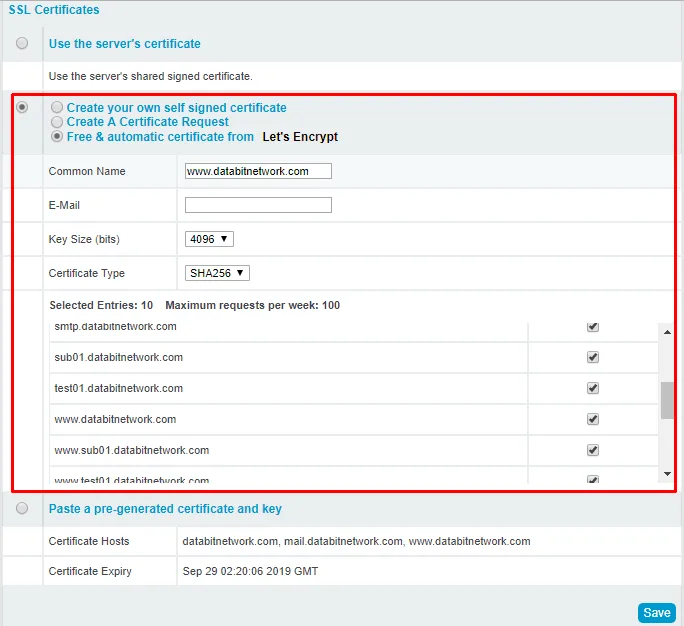Click scroll down arrow in entries list
The image size is (684, 626).
667,474
